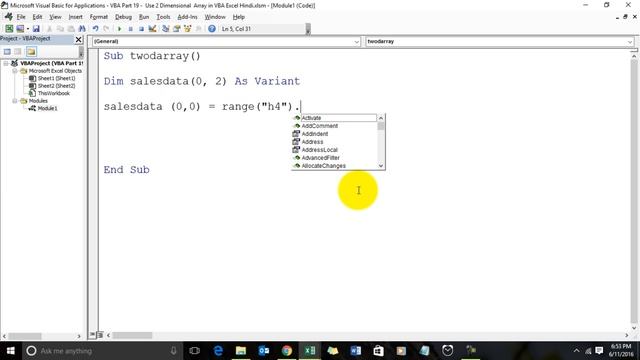Viewport: 640px width, 360px height.
Task: Open the Add-Ins menu
Action: 187,17
